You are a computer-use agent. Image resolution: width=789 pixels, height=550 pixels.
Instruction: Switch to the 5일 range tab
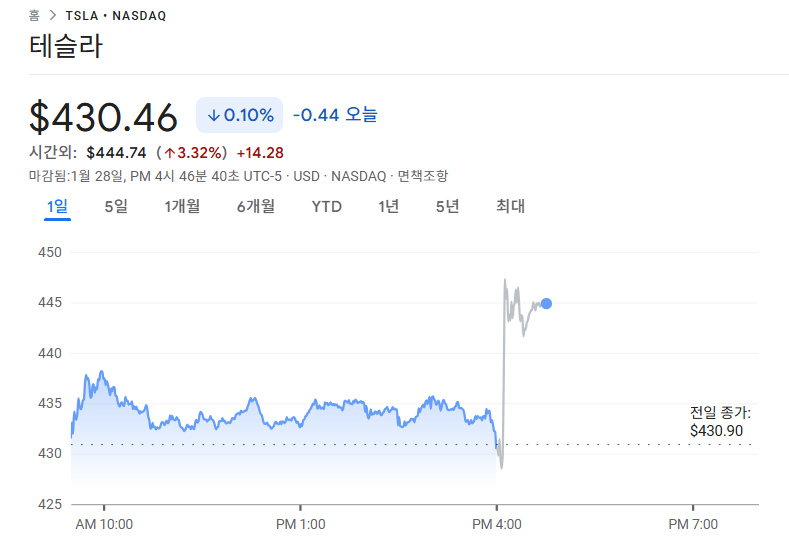click(116, 206)
